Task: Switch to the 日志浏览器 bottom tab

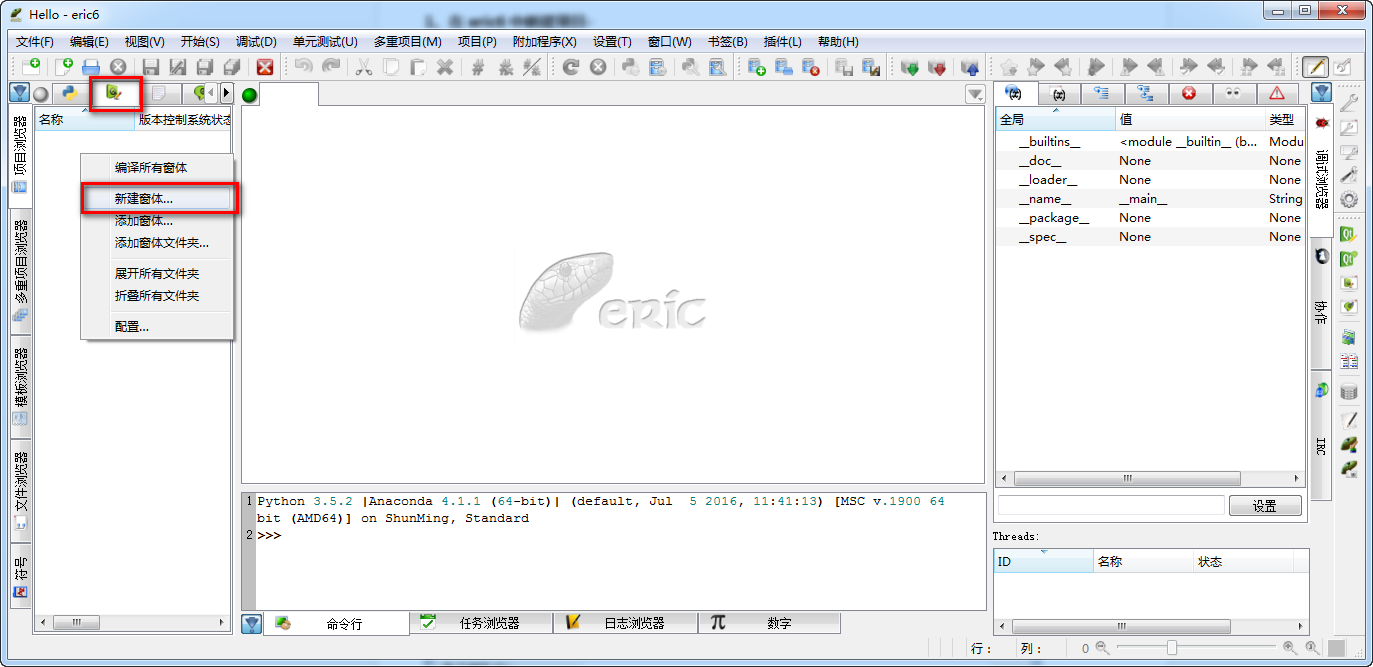Action: point(625,623)
